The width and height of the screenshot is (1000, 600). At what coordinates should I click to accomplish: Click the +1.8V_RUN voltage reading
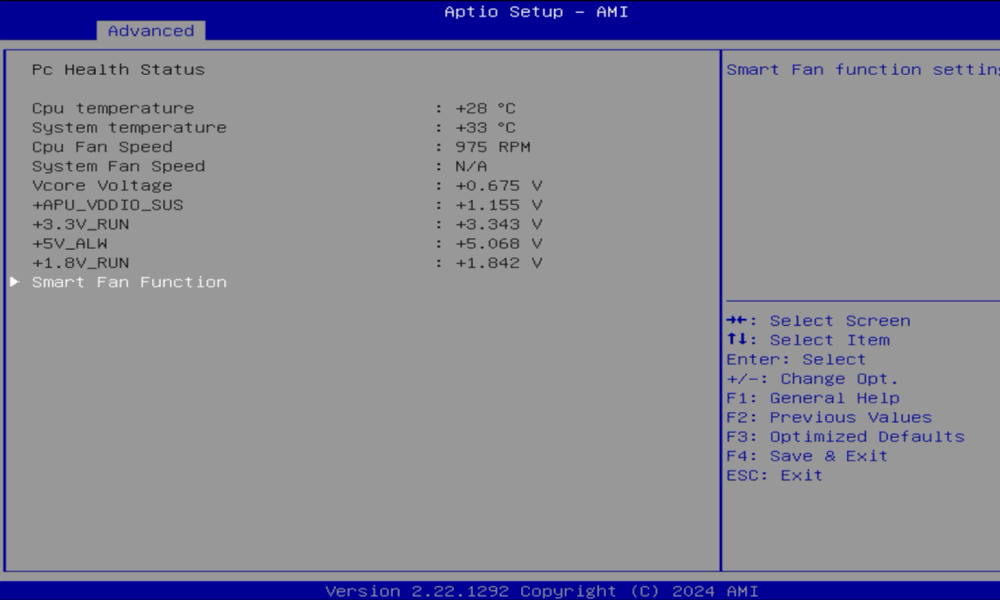[498, 263]
